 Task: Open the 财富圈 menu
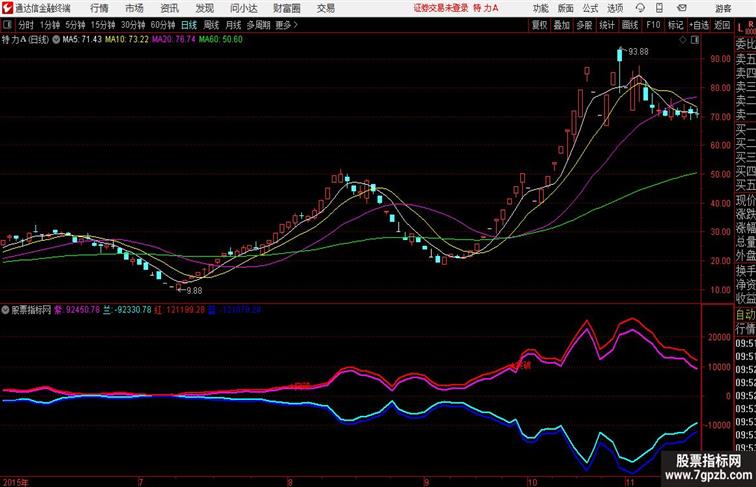click(x=287, y=8)
